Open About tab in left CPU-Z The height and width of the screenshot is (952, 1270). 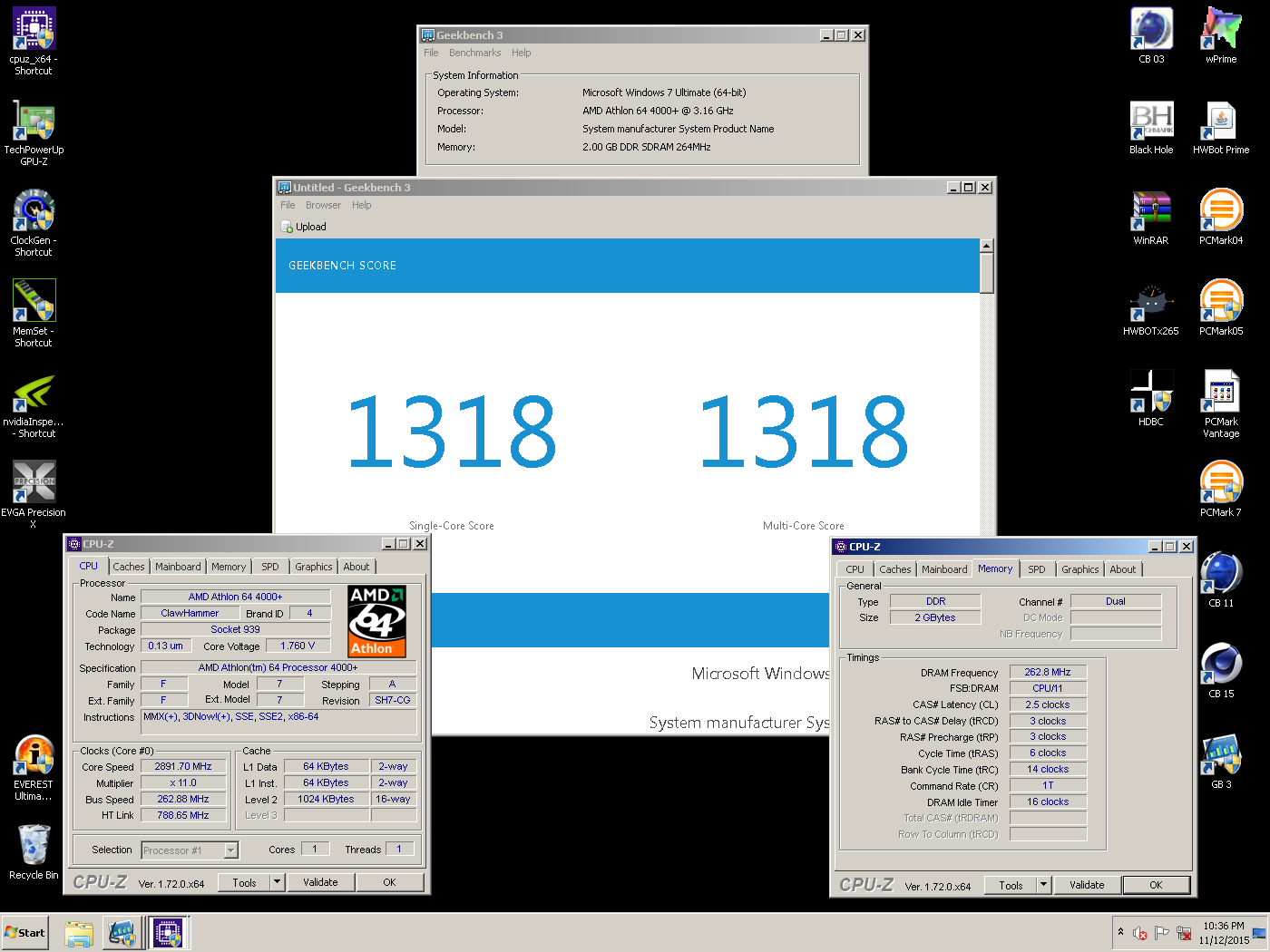[x=357, y=567]
